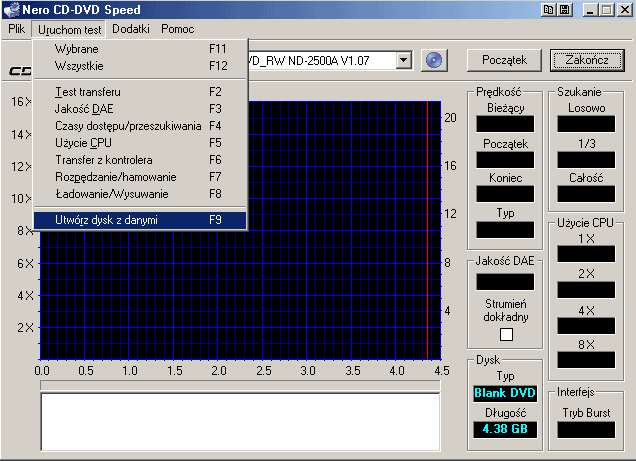Viewport: 636px width, 461px height.
Task: Select Czasy dostępu/przeszukiwania entry
Action: [140, 126]
